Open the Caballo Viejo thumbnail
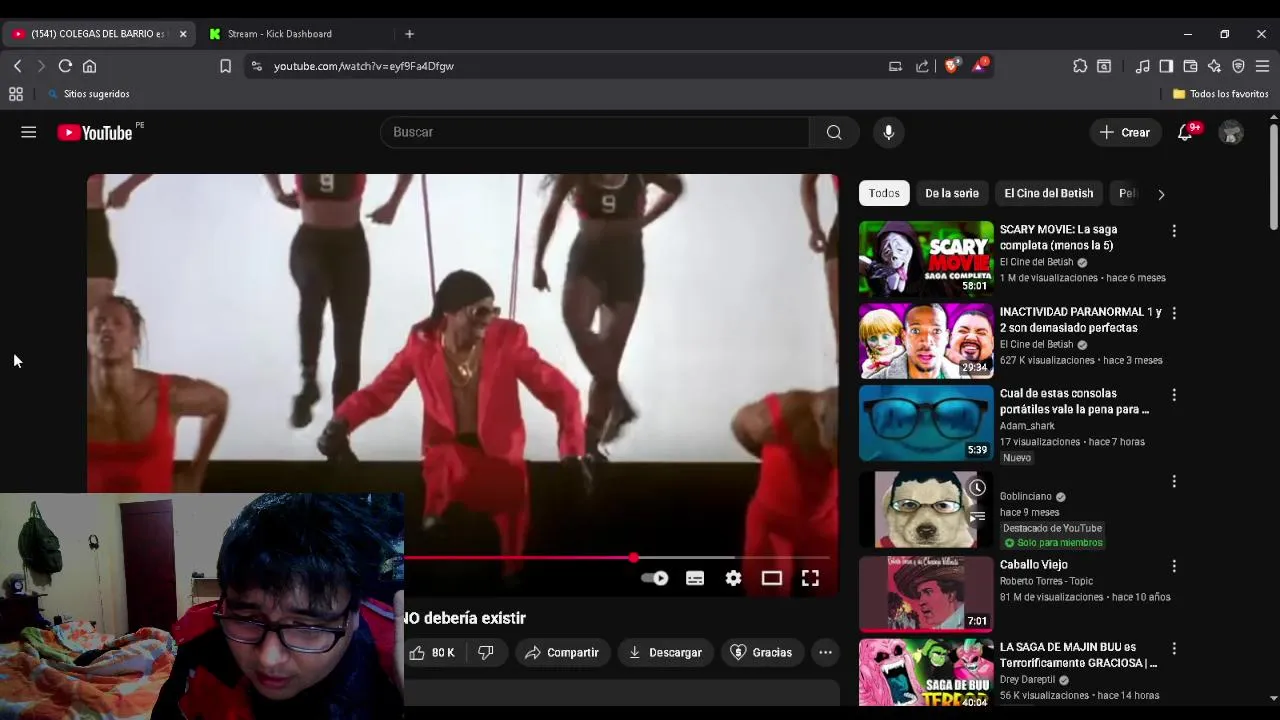Screen dimensions: 1280x720 pos(926,594)
